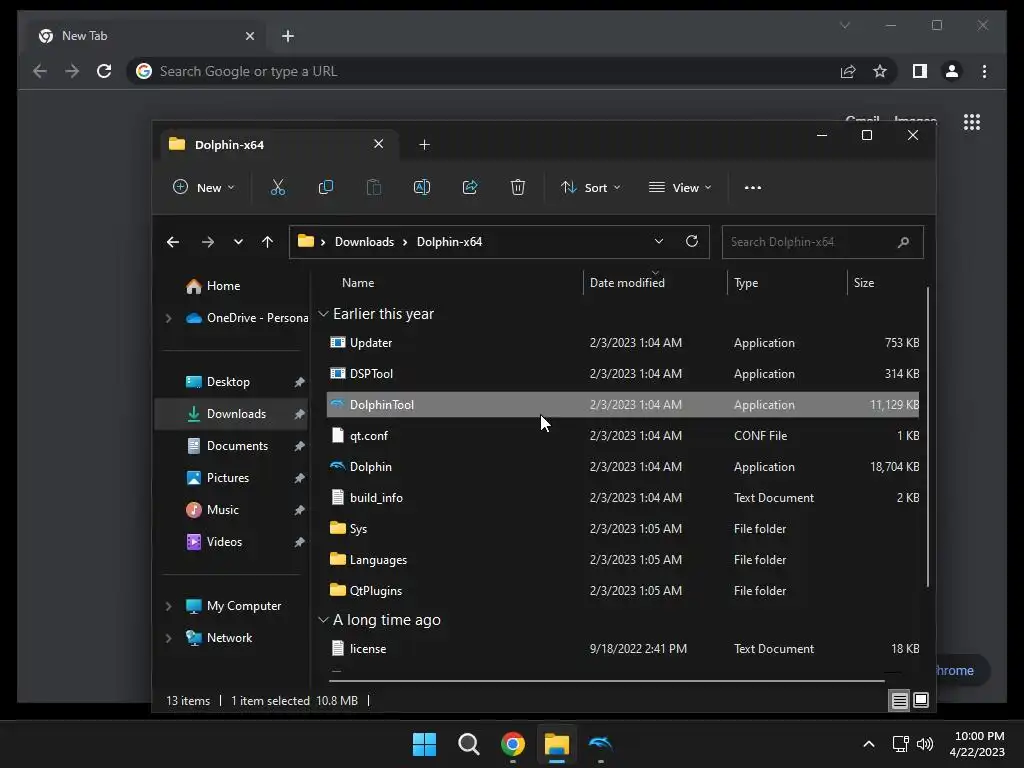Image resolution: width=1024 pixels, height=768 pixels.
Task: Sort by Size column header
Action: point(863,283)
